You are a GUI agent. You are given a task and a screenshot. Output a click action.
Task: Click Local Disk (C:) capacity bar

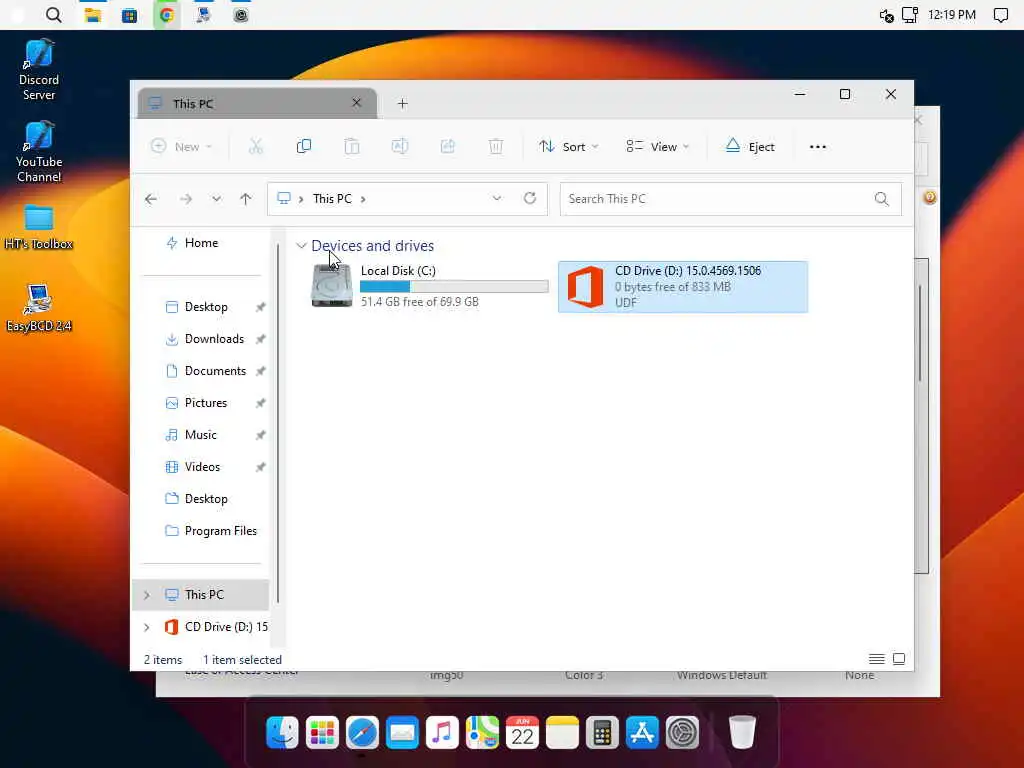(454, 286)
